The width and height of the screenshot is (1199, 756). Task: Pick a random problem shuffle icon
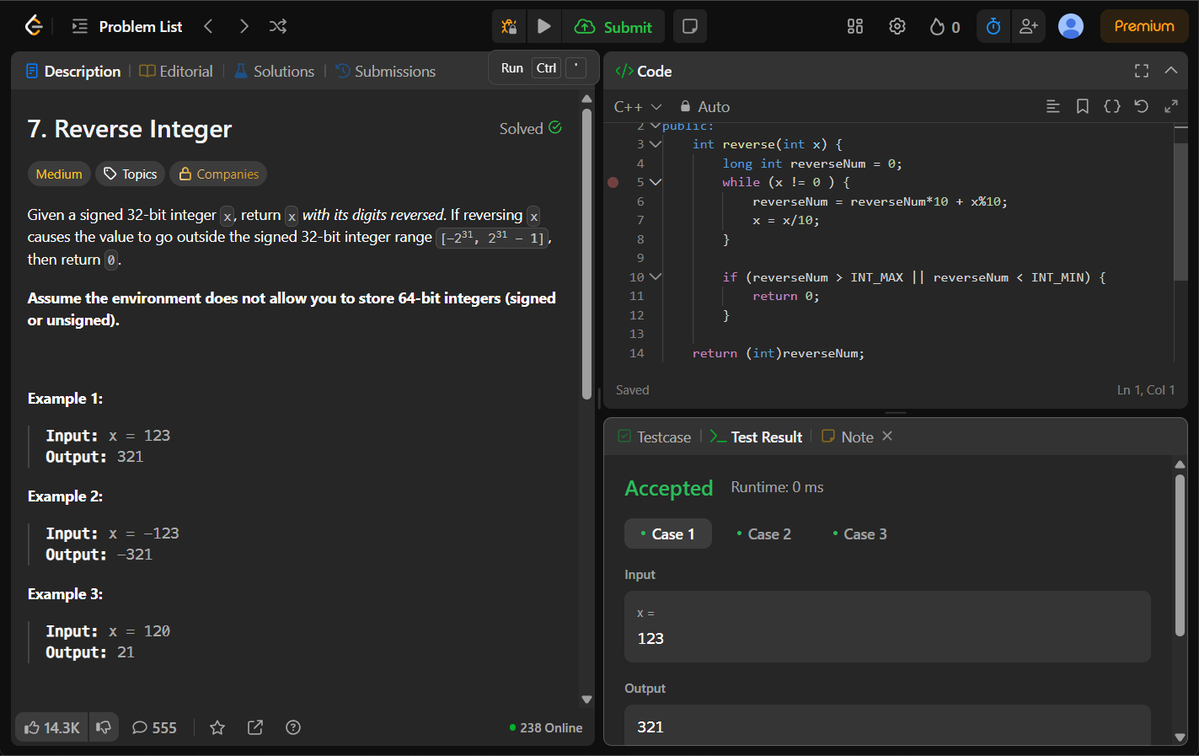click(278, 26)
